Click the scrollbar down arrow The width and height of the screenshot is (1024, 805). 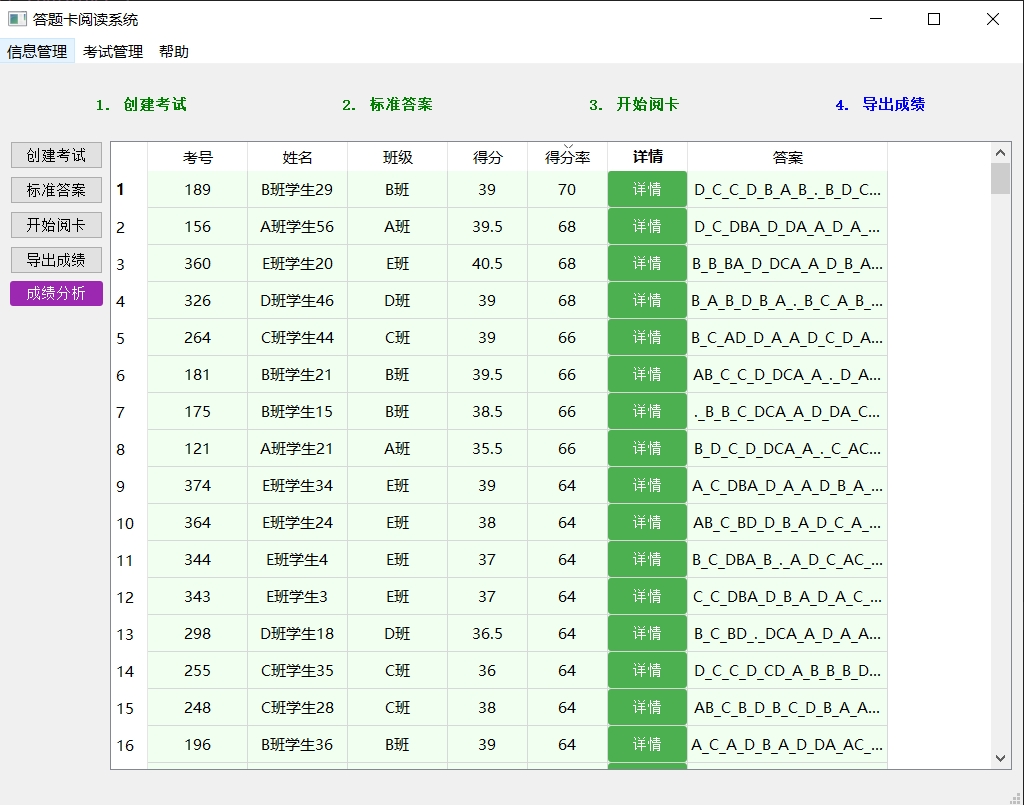[1001, 757]
